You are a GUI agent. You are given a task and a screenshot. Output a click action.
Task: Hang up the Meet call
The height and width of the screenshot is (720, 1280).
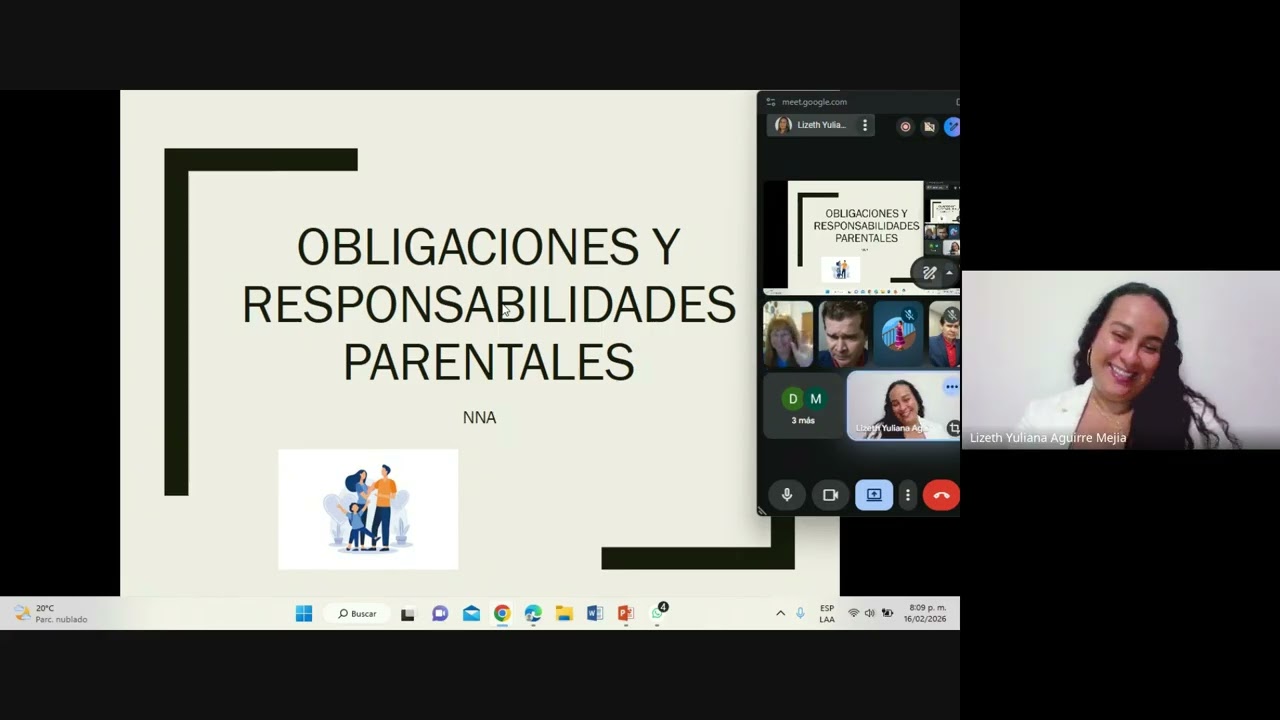[x=941, y=495]
